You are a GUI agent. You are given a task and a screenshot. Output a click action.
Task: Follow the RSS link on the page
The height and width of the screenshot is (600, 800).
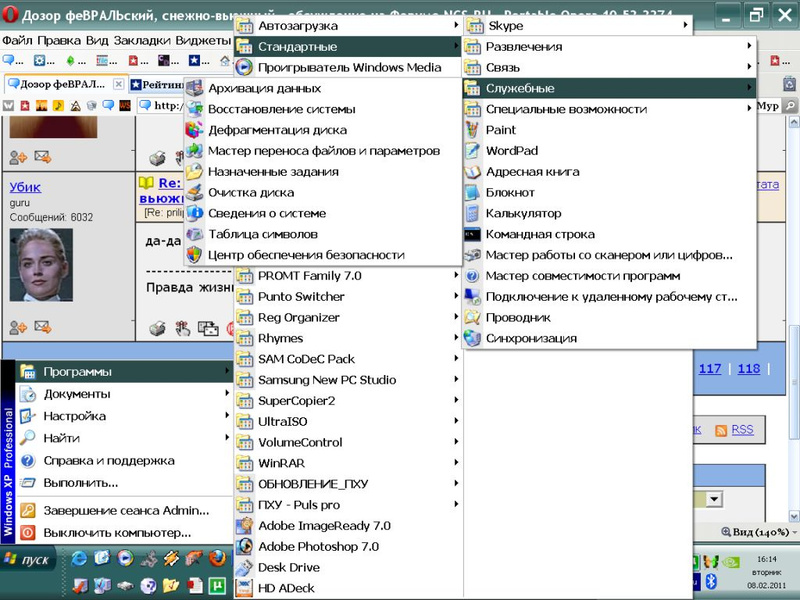point(742,430)
